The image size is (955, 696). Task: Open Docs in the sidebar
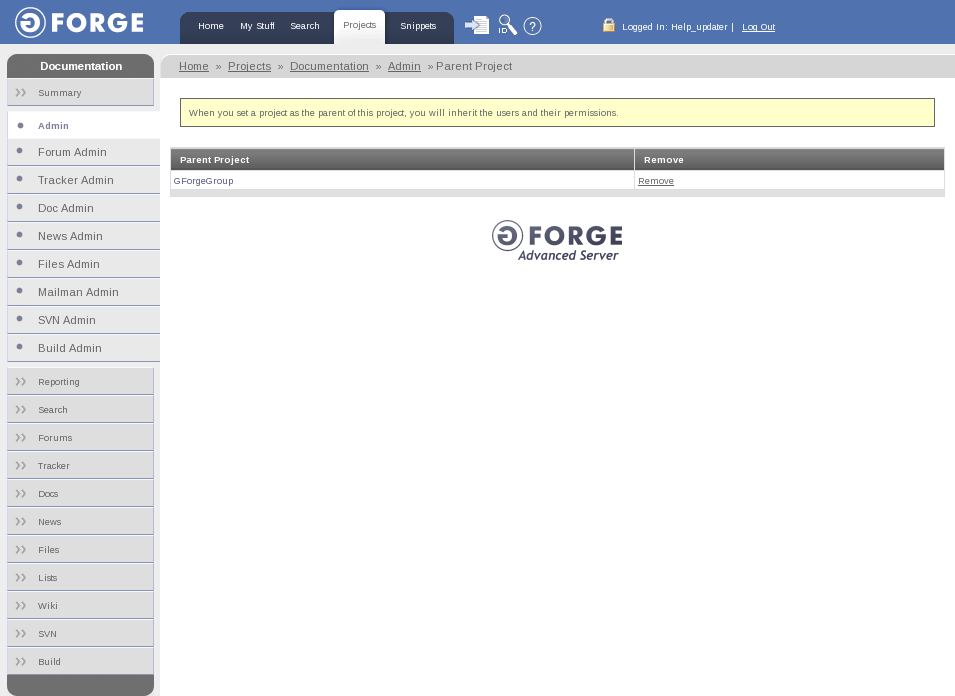[80, 494]
